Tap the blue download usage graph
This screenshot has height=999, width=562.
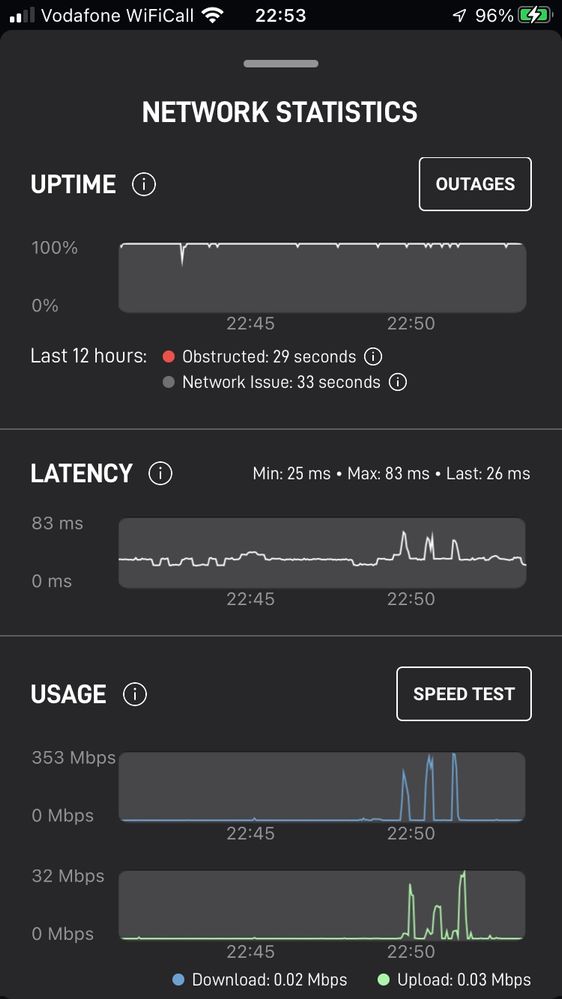coord(322,787)
